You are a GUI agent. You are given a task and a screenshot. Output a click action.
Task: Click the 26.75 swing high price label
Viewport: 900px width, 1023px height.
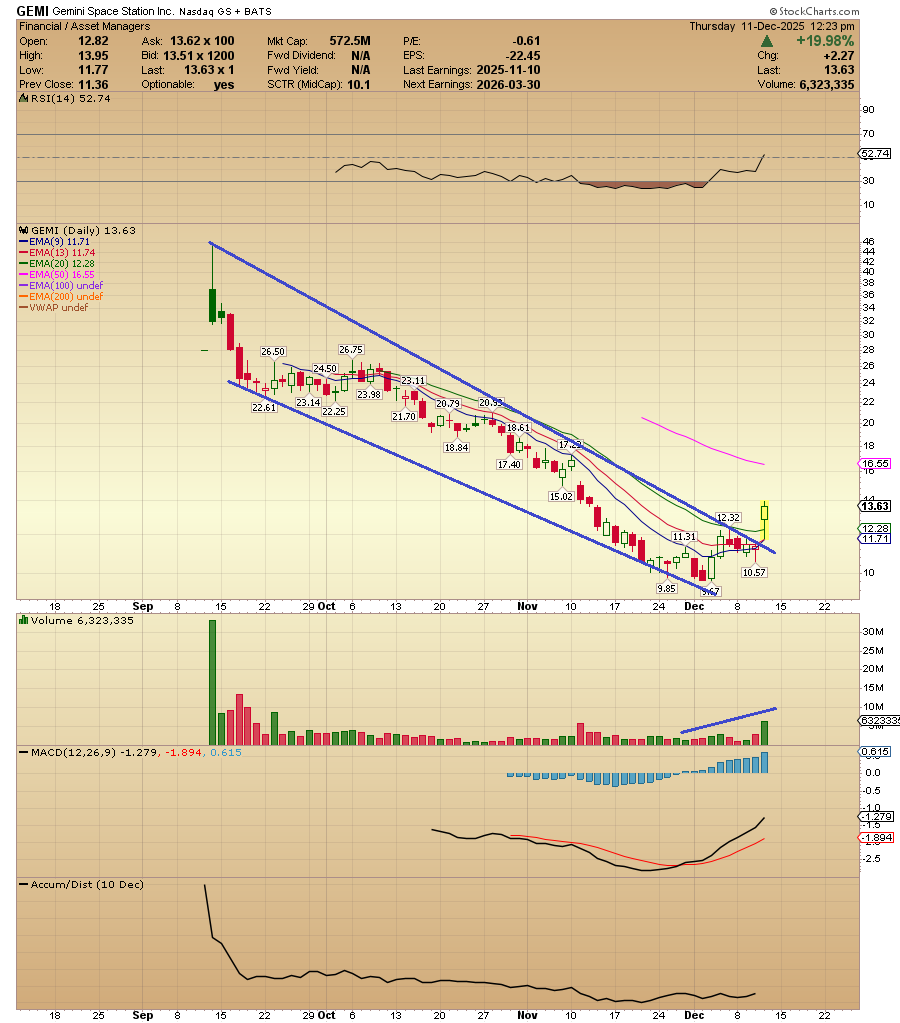point(350,350)
